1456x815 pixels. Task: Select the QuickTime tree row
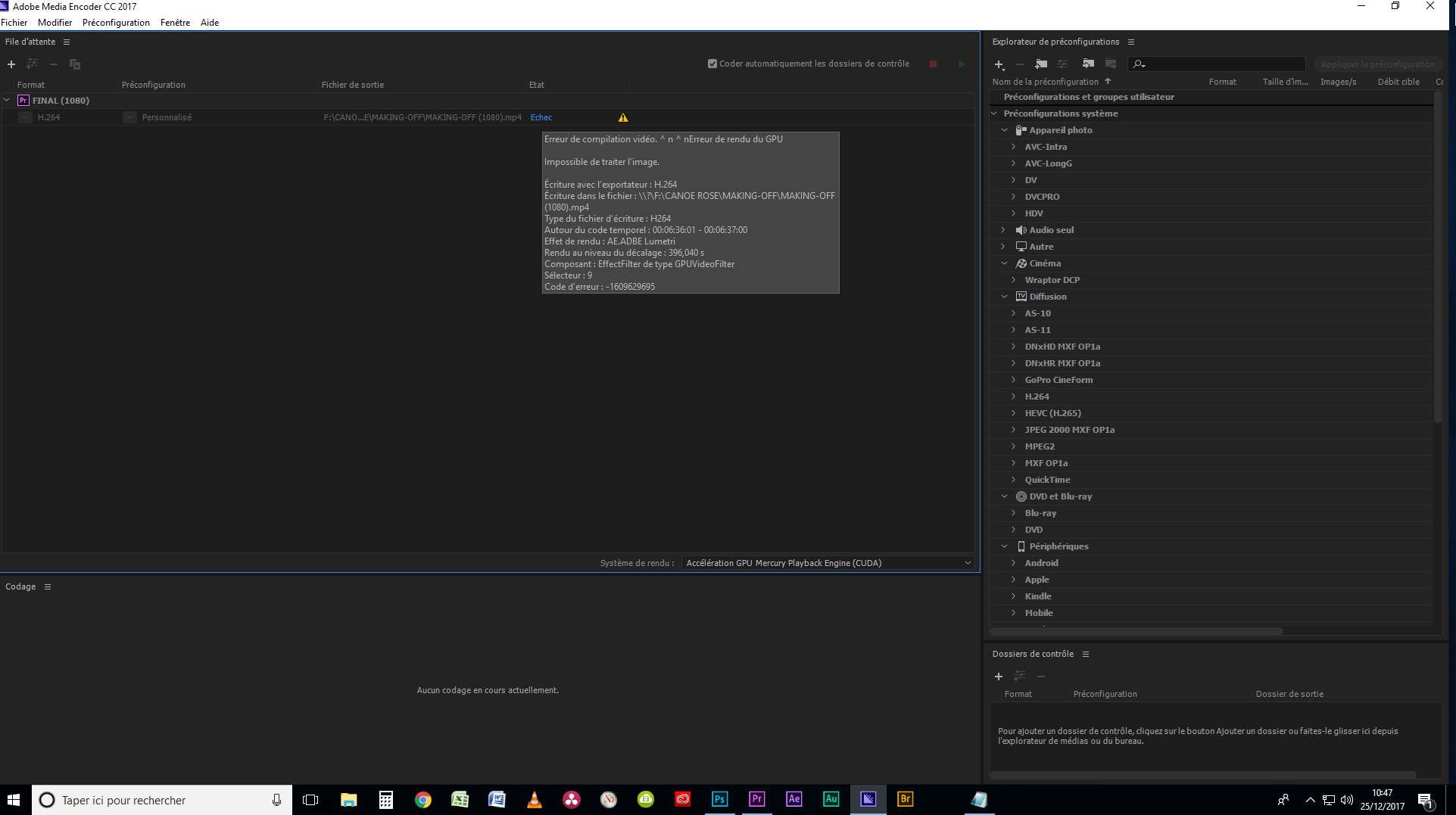tap(1211, 480)
